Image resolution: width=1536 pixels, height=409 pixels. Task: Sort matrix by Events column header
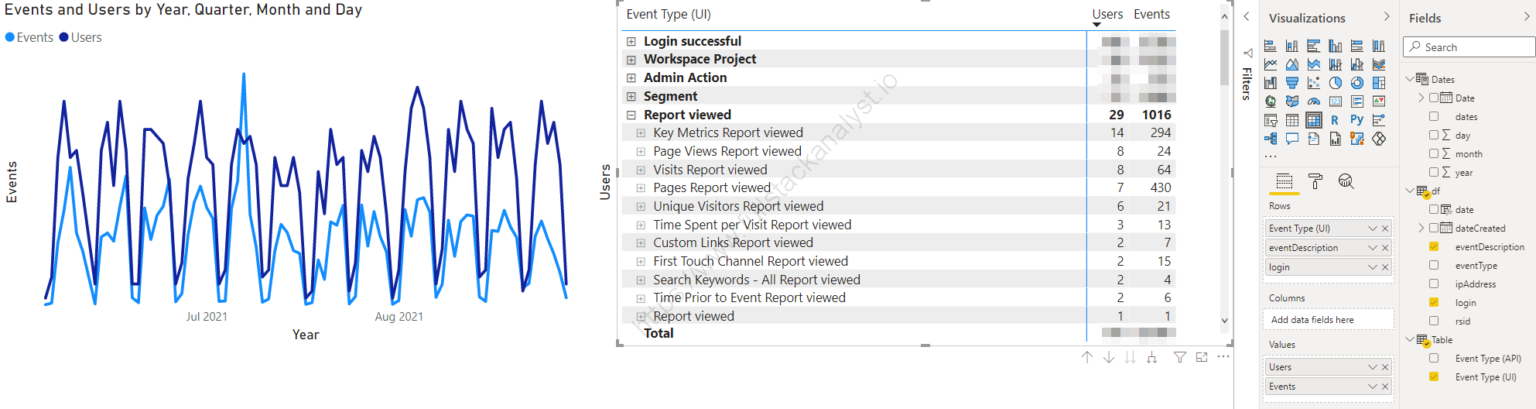tap(1151, 14)
